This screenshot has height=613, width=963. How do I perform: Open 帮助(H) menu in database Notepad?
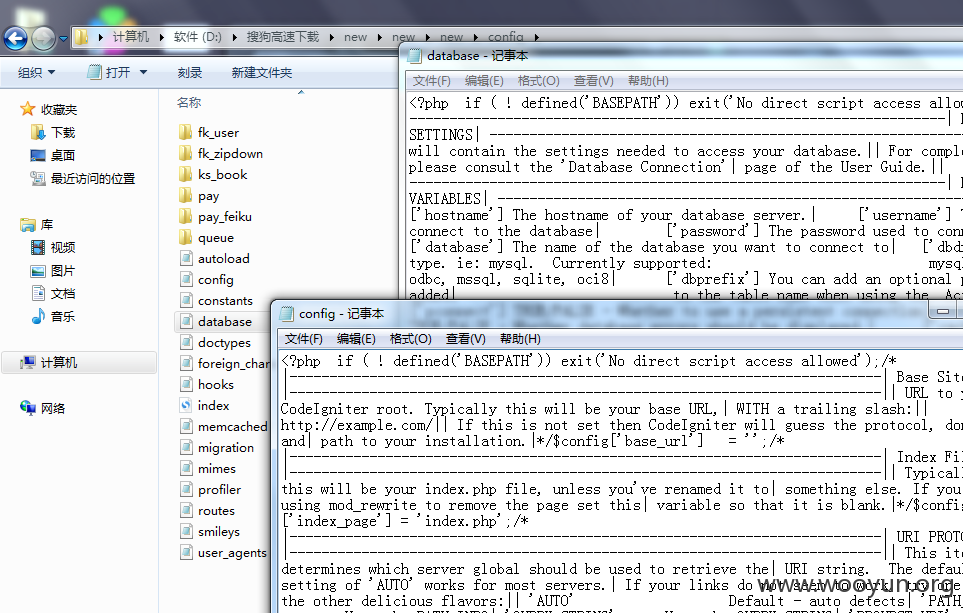click(648, 81)
